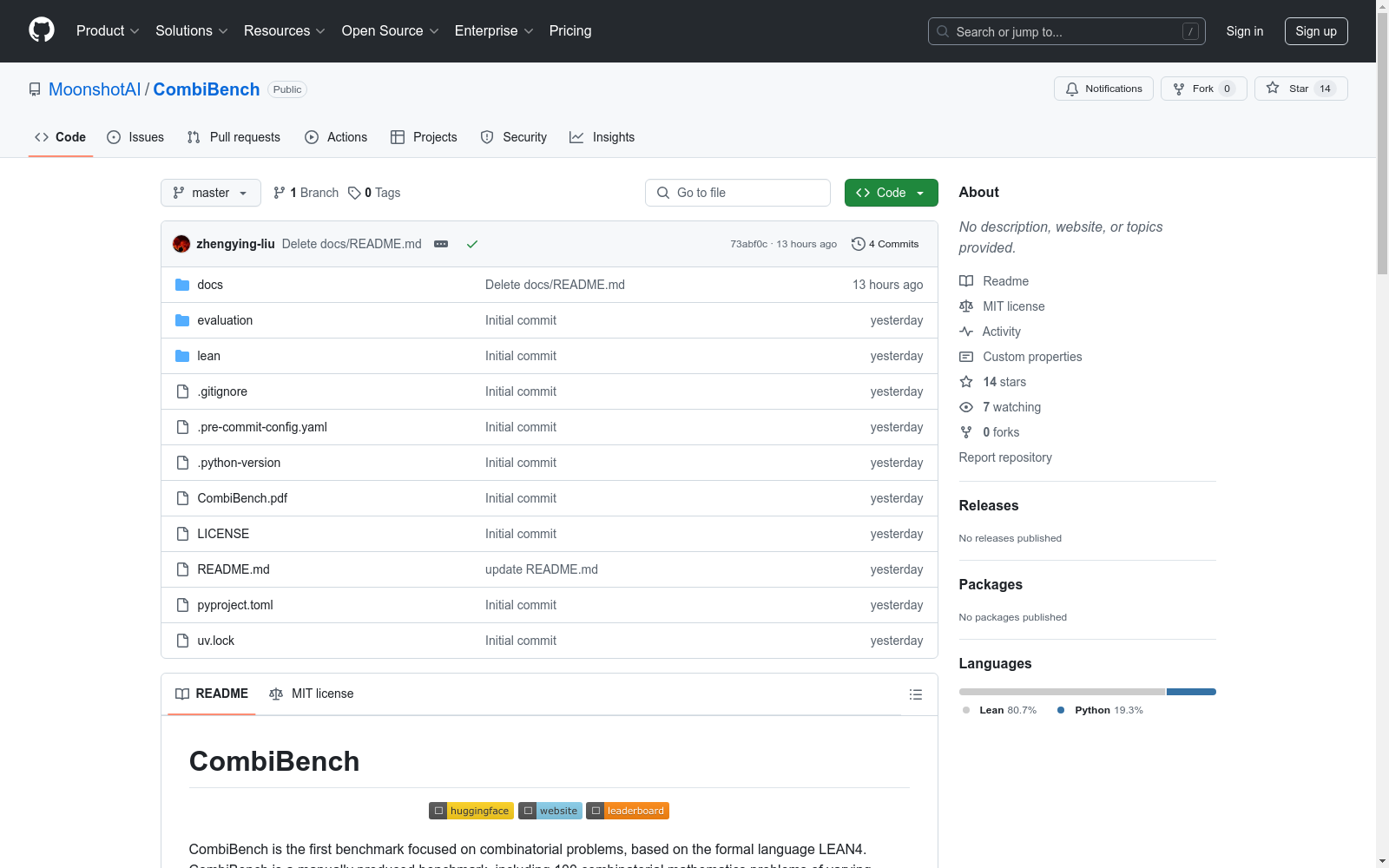Click the huggingface badge
This screenshot has width=1389, height=868.
click(471, 811)
